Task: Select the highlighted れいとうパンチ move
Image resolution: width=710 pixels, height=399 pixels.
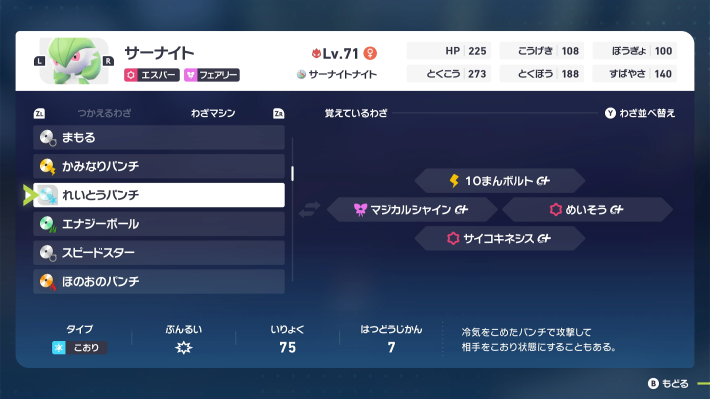Action: (x=159, y=195)
